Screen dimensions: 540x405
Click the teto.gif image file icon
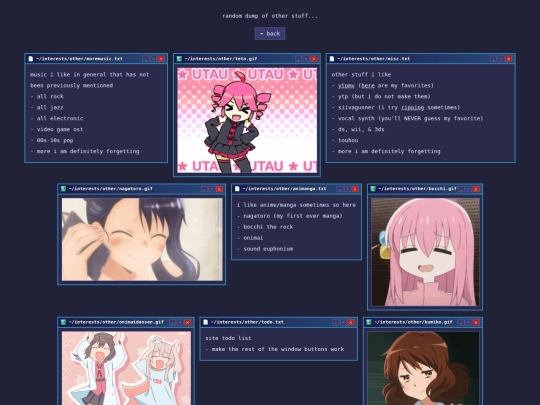(x=179, y=59)
